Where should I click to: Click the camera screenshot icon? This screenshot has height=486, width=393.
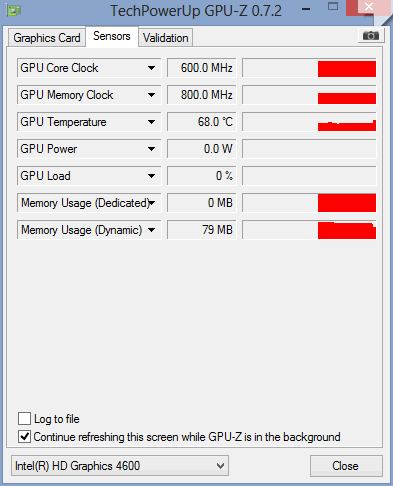coord(371,36)
